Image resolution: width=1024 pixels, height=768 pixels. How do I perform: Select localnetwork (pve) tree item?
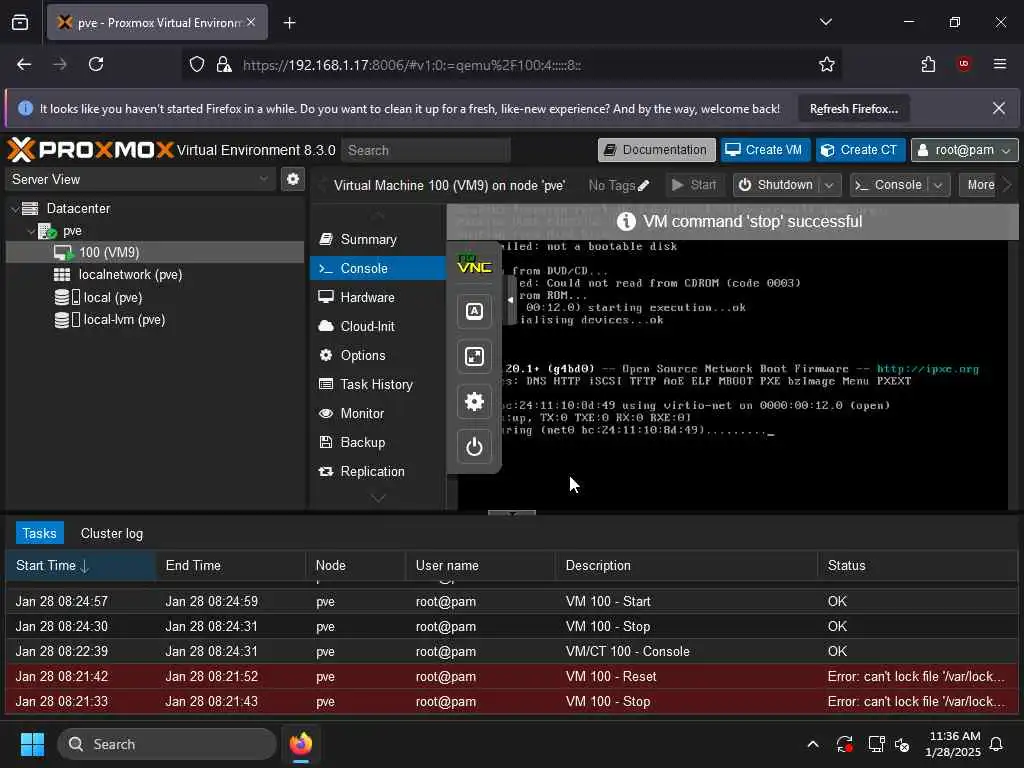(x=155, y=275)
